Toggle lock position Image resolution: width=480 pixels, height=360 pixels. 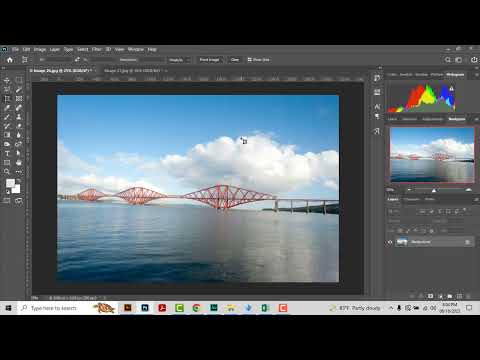point(415,230)
